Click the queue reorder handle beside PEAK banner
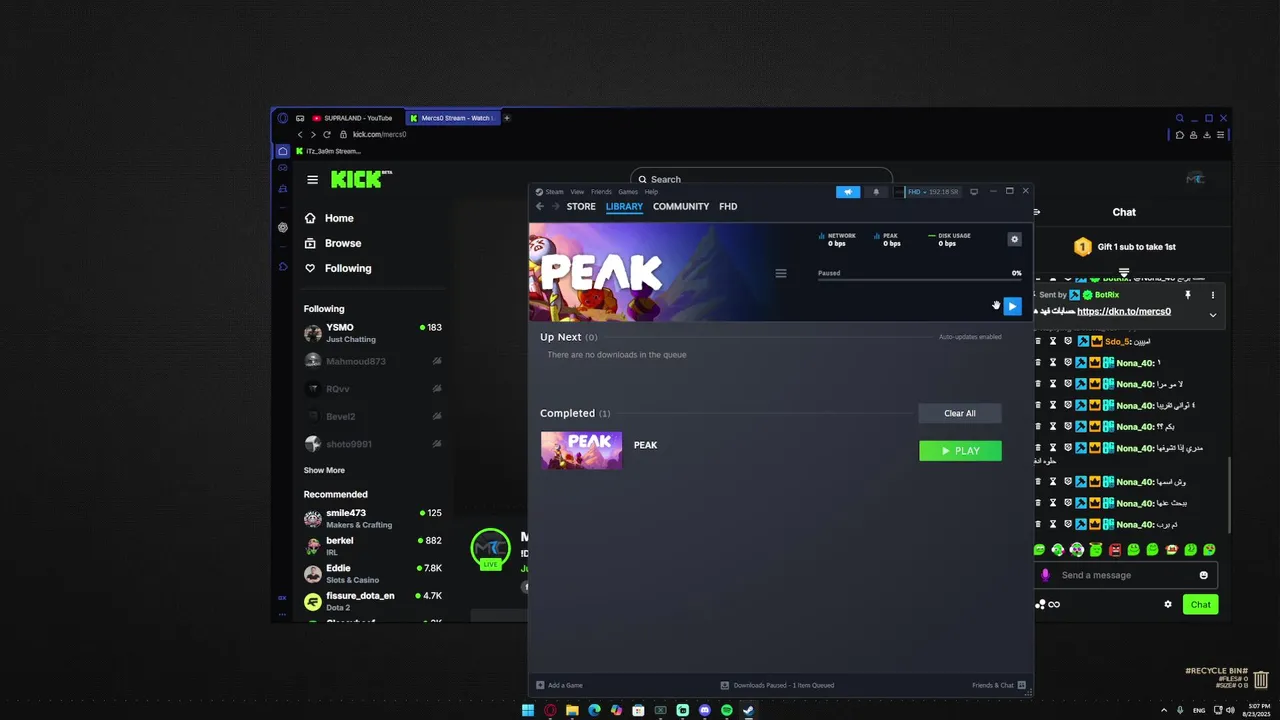The image size is (1280, 720). click(x=781, y=273)
